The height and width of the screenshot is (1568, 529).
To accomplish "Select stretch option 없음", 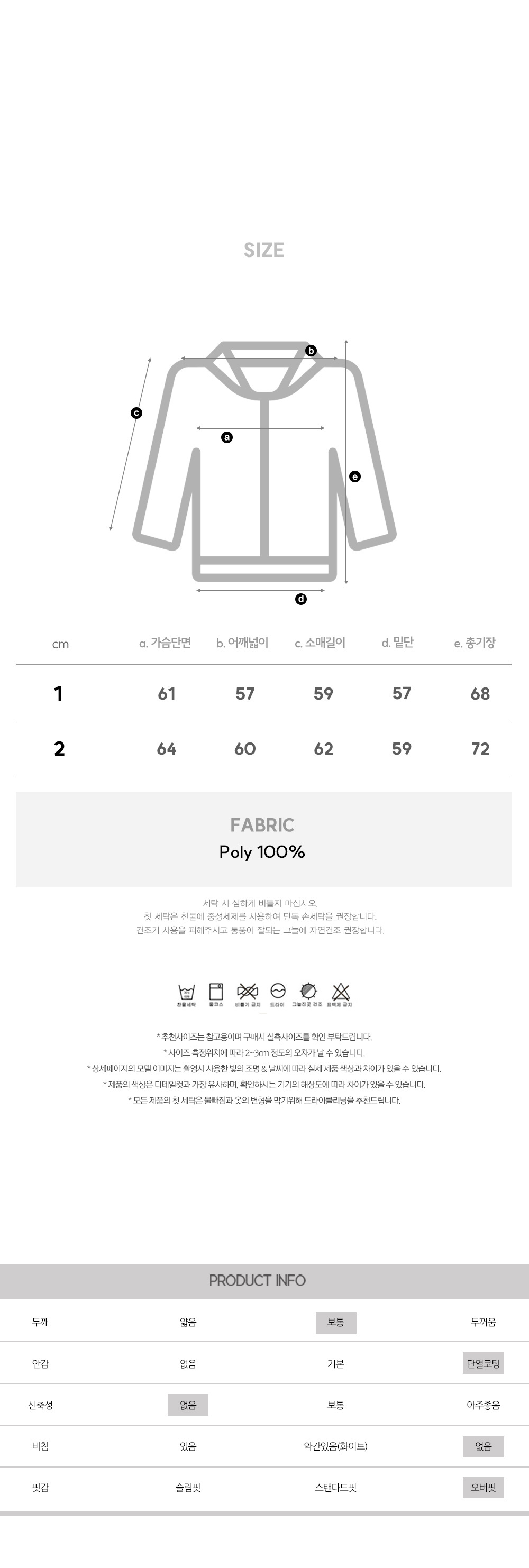I will pyautogui.click(x=187, y=1405).
